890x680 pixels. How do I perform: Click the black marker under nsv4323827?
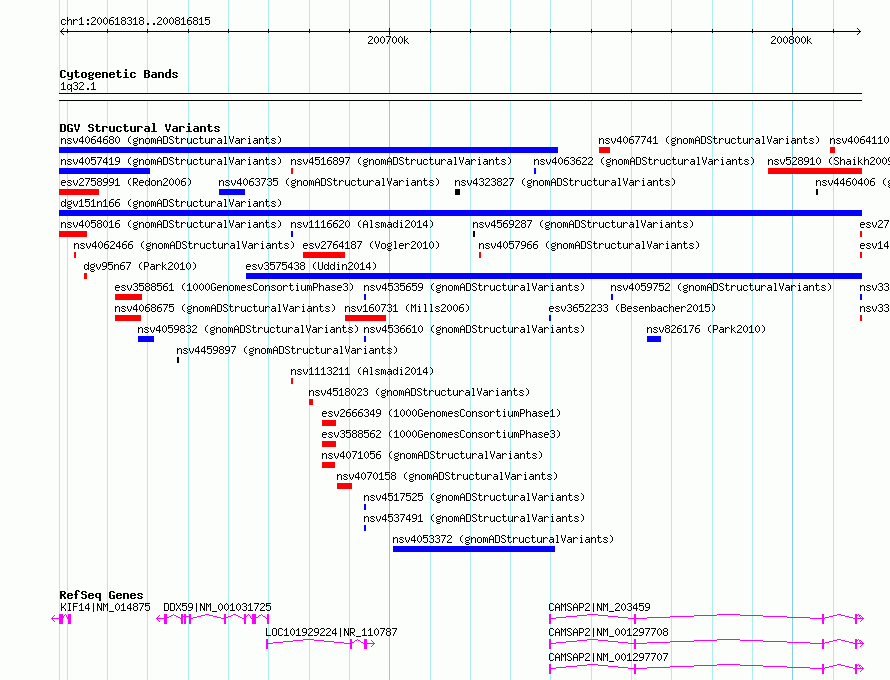tap(457, 192)
